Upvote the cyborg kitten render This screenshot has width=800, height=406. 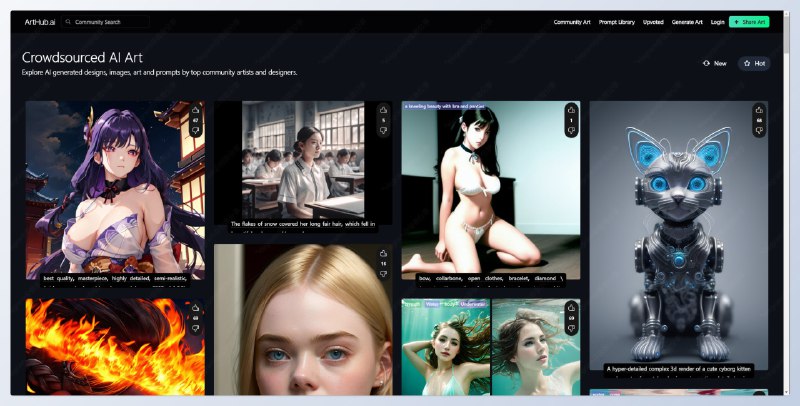pos(759,110)
